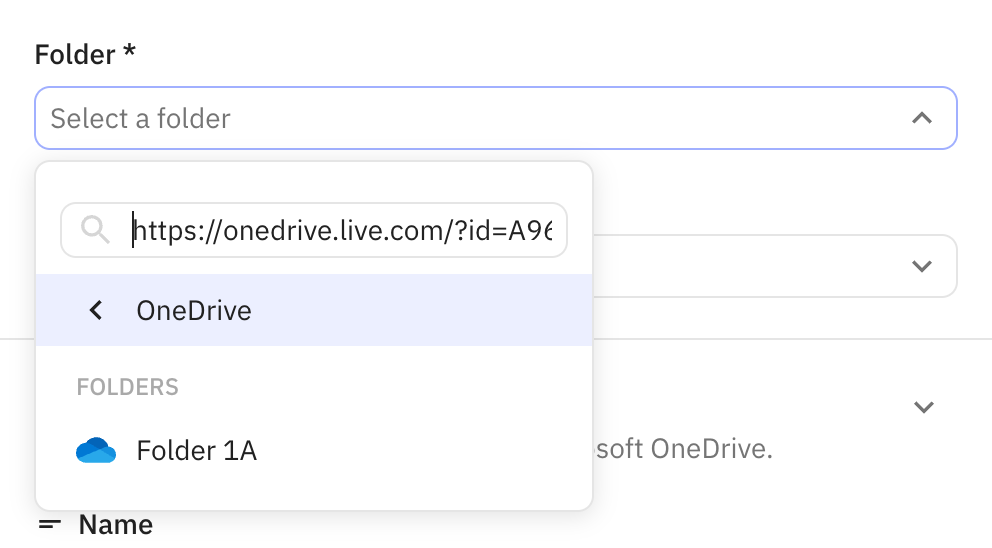Image resolution: width=992 pixels, height=548 pixels.
Task: Click the lines icon left of Name
Action: [50, 525]
